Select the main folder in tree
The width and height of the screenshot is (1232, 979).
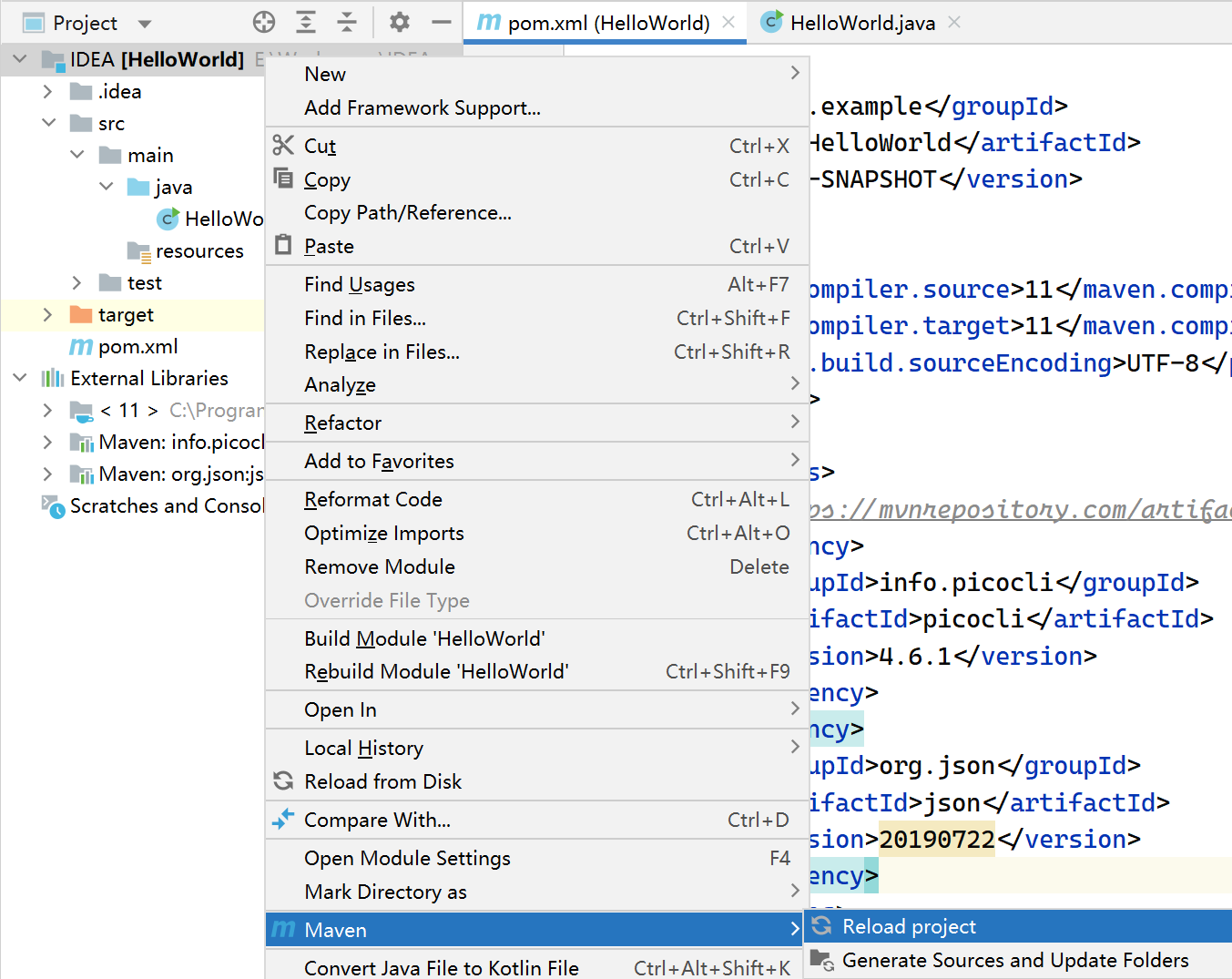(x=136, y=155)
